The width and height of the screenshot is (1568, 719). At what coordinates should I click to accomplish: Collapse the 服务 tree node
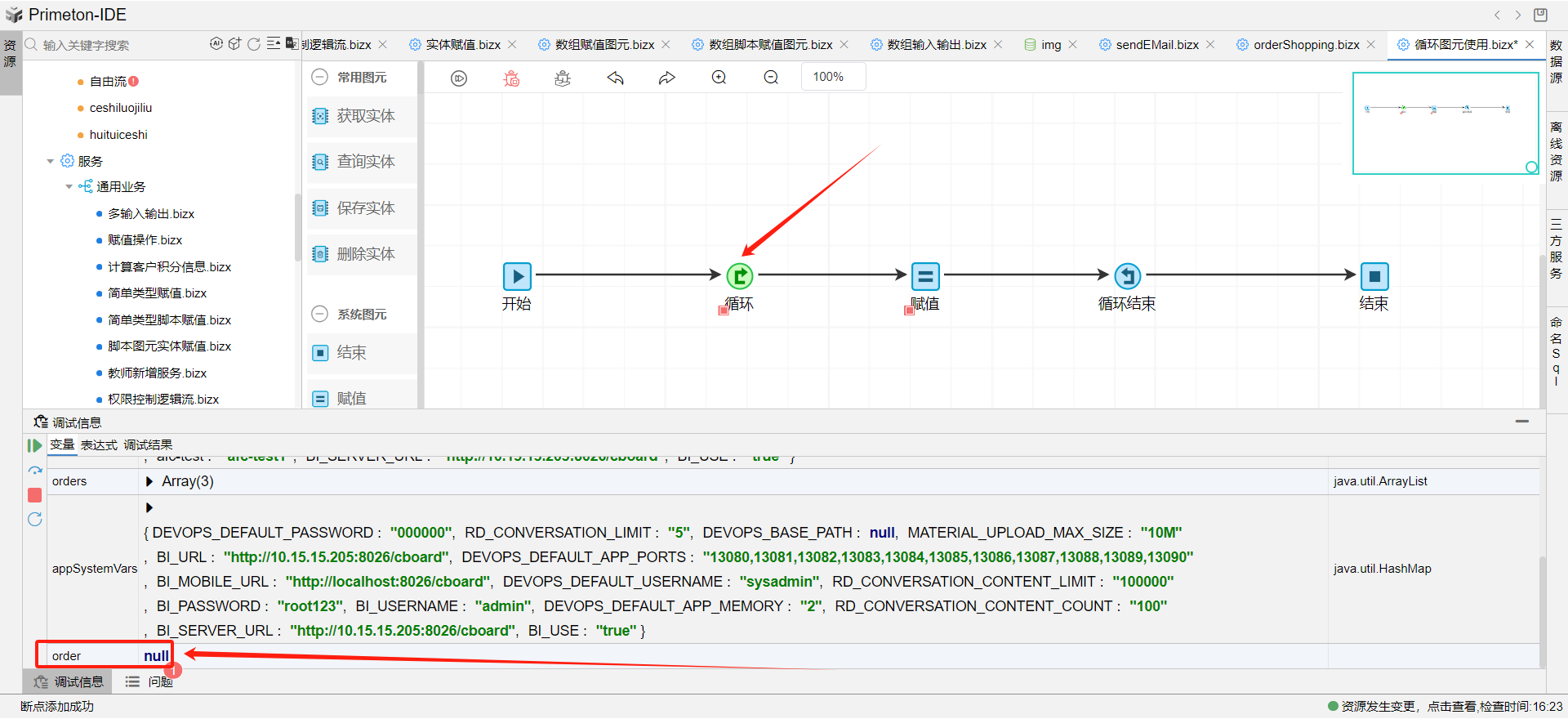(51, 161)
